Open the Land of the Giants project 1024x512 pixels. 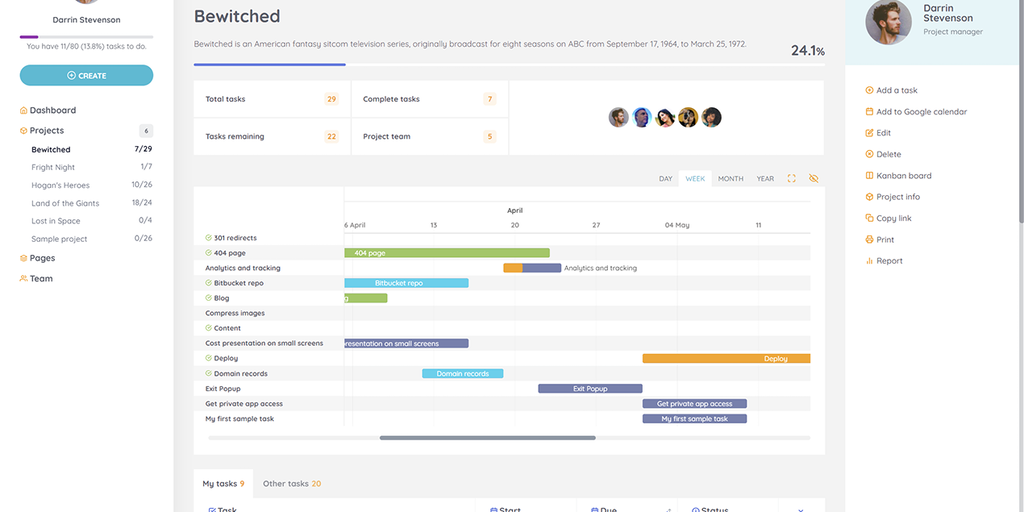click(x=65, y=203)
